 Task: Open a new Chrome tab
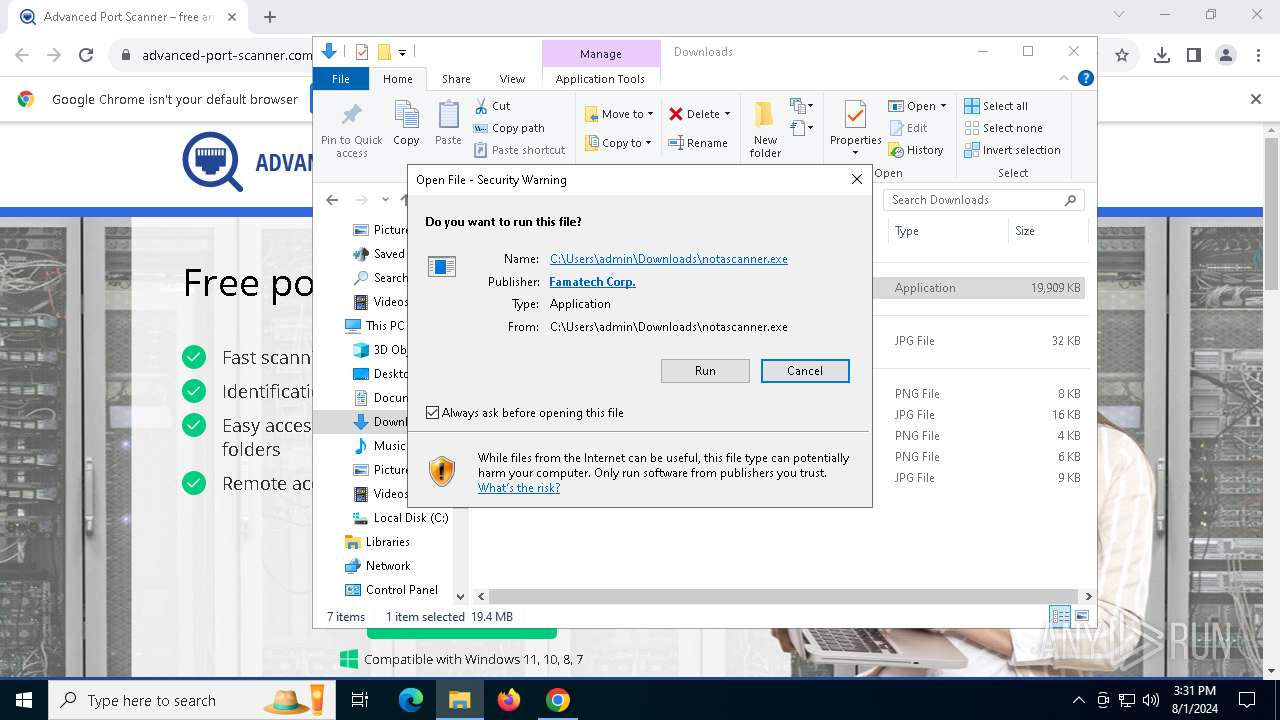(270, 17)
